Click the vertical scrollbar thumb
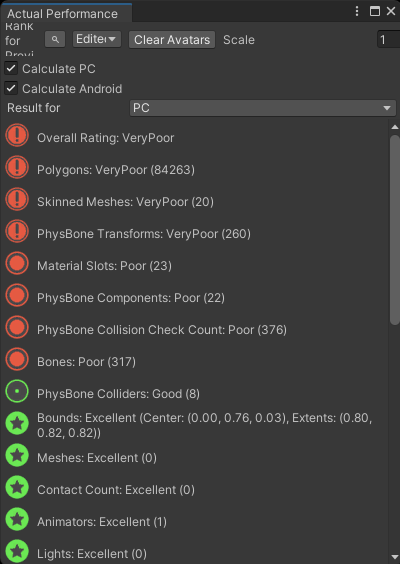The width and height of the screenshot is (400, 564). pos(395,230)
